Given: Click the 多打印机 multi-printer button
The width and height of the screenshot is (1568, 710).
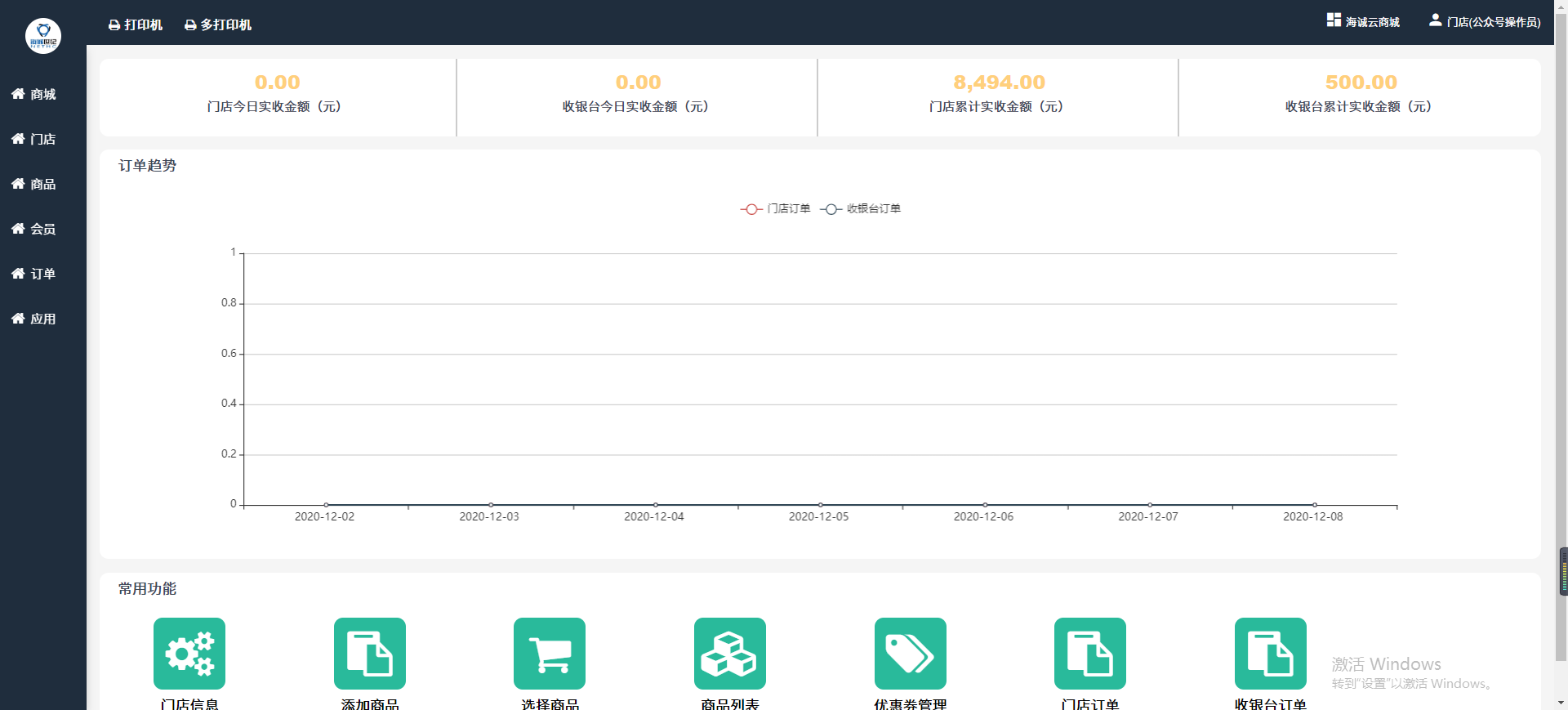Looking at the screenshot, I should click(218, 25).
